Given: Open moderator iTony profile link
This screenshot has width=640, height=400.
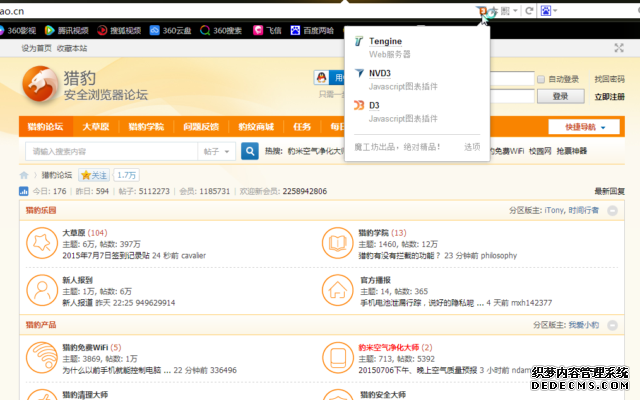Looking at the screenshot, I should [x=554, y=211].
